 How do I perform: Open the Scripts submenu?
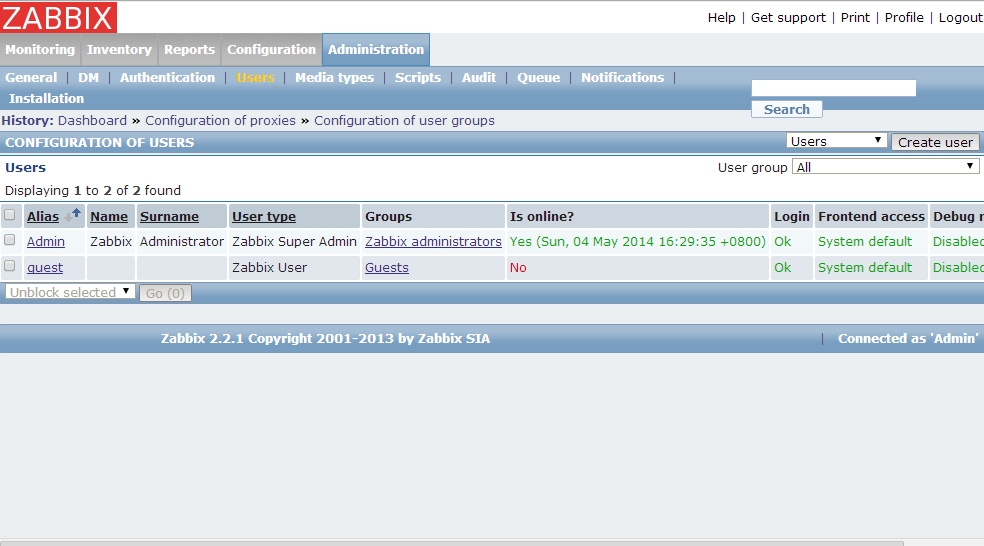point(418,78)
